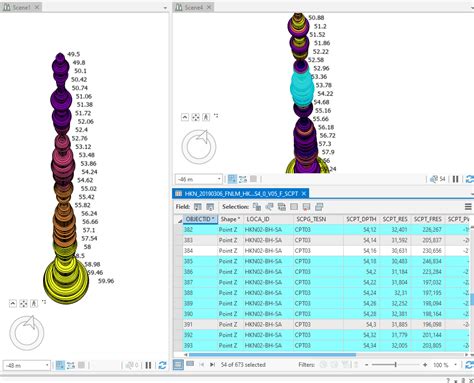Refresh the Scene1 view with the refresh icon

click(162, 365)
